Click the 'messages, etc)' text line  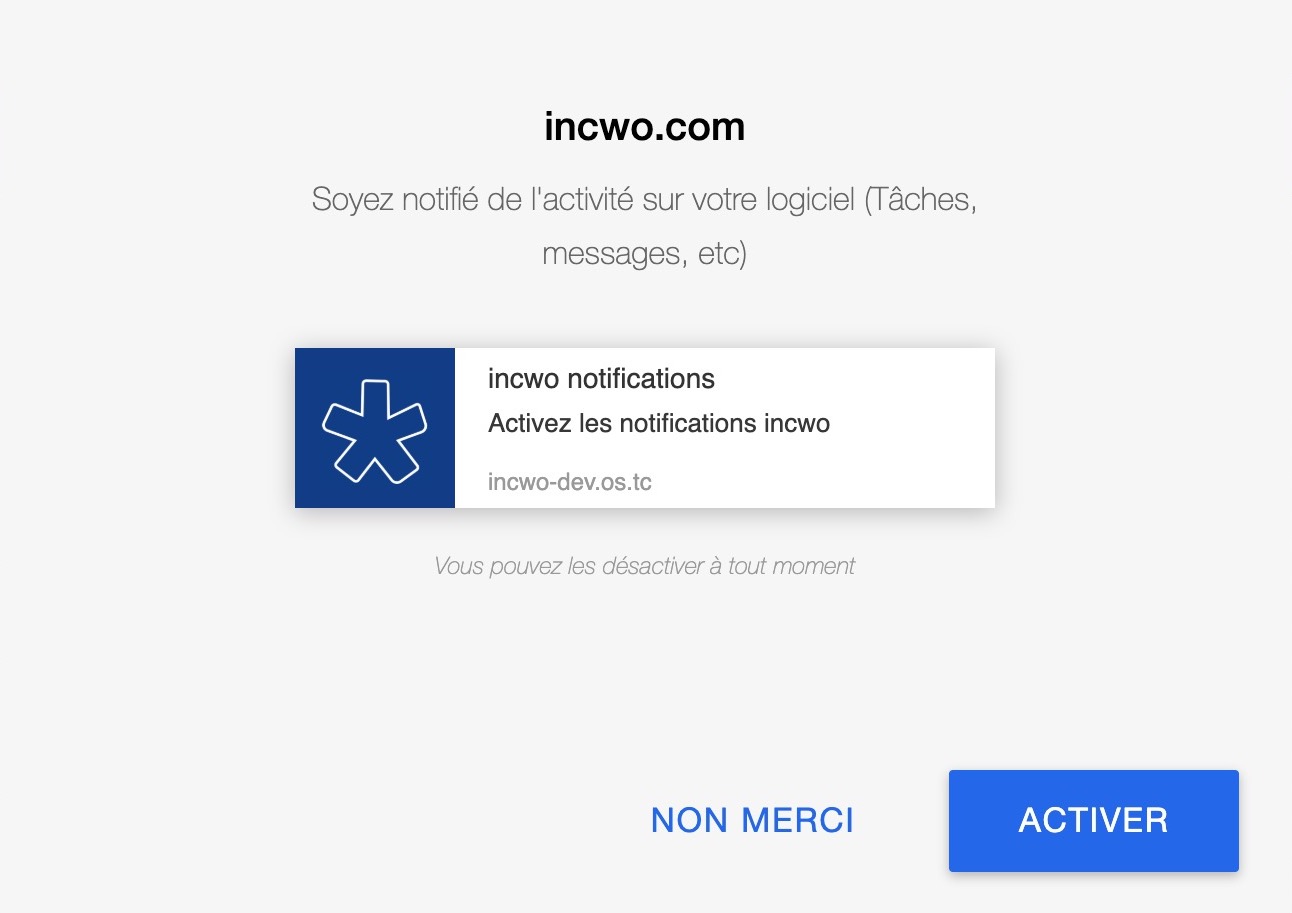[x=645, y=253]
